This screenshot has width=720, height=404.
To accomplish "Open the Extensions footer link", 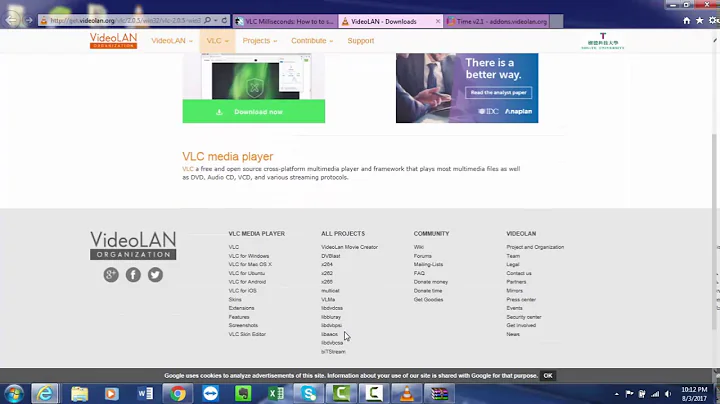I will (242, 308).
